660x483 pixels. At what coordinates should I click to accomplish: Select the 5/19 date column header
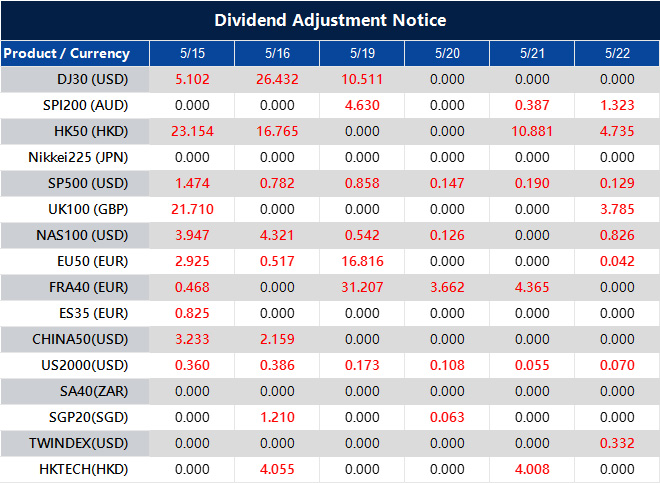click(x=362, y=53)
